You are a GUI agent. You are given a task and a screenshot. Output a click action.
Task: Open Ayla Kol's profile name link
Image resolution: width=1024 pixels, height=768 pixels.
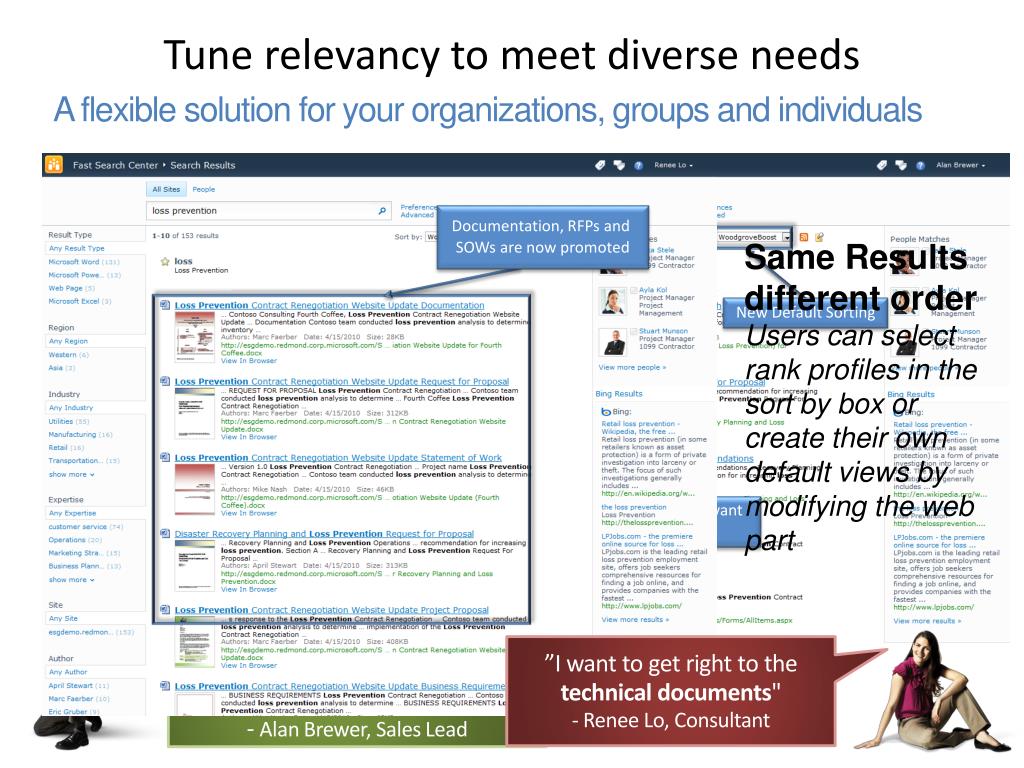point(653,290)
